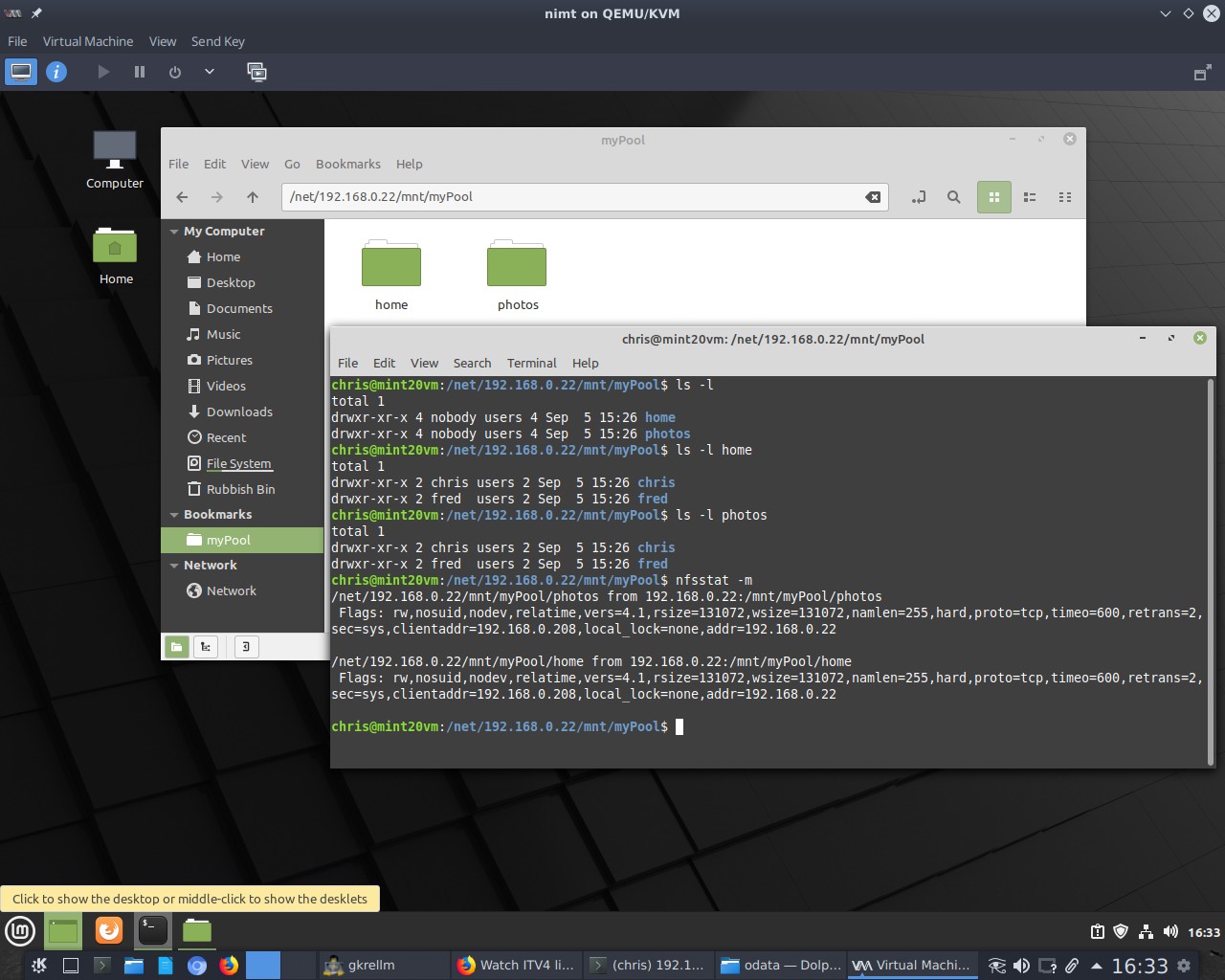Image resolution: width=1225 pixels, height=980 pixels.
Task: Open the guest volume tray icon
Action: click(1170, 931)
